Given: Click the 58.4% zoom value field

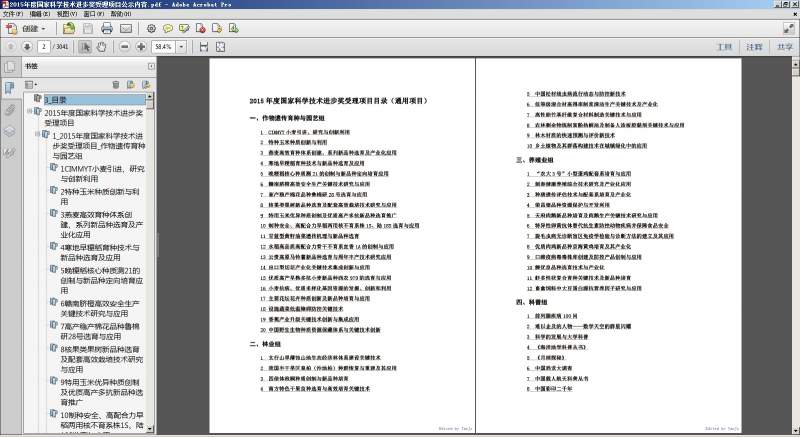Looking at the screenshot, I should click(x=164, y=47).
